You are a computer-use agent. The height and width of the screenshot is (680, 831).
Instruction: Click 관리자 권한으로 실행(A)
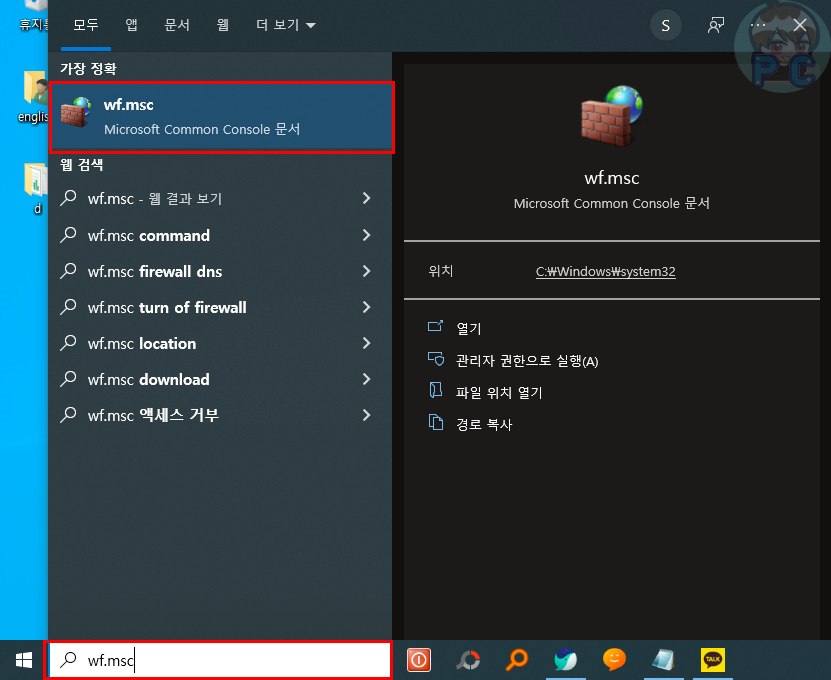(527, 361)
